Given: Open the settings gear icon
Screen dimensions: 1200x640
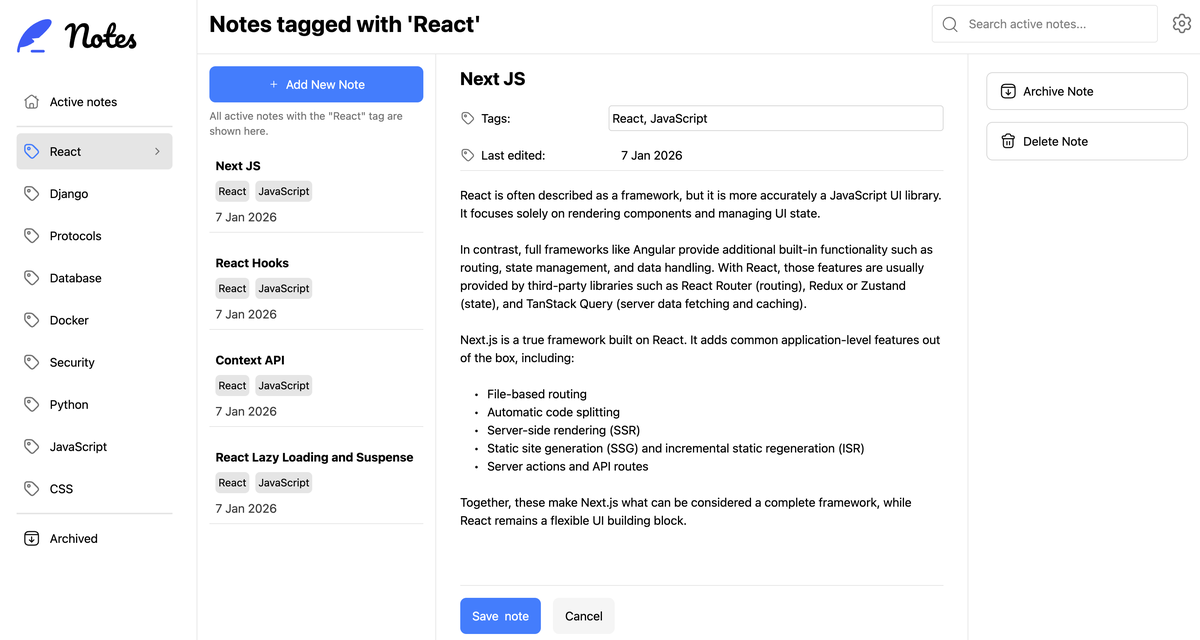Looking at the screenshot, I should pos(1182,23).
